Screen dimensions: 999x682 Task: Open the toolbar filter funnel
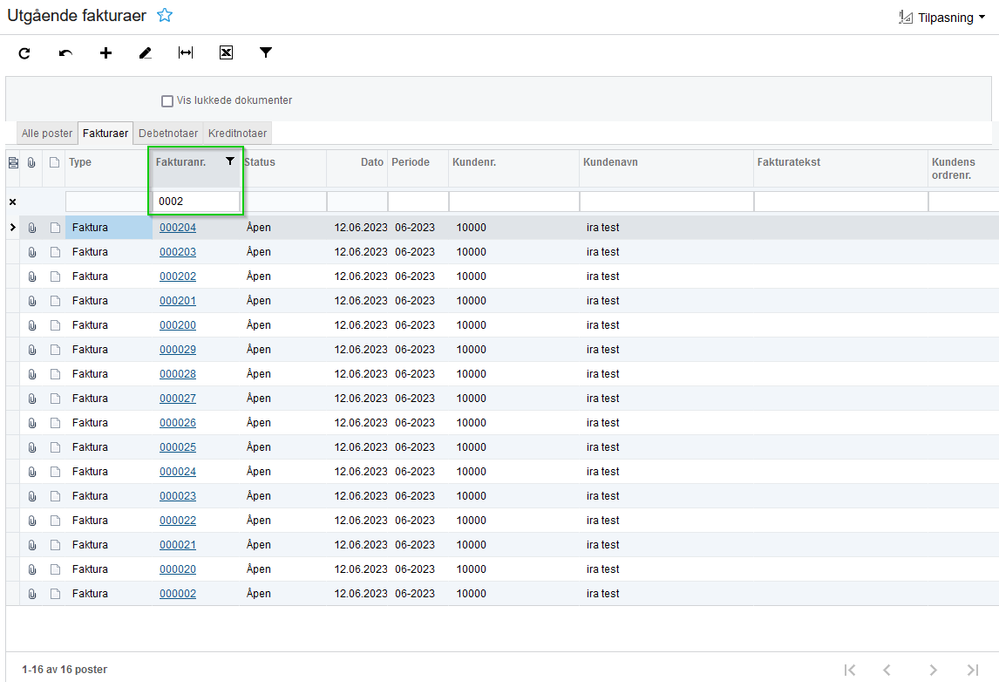pos(266,53)
